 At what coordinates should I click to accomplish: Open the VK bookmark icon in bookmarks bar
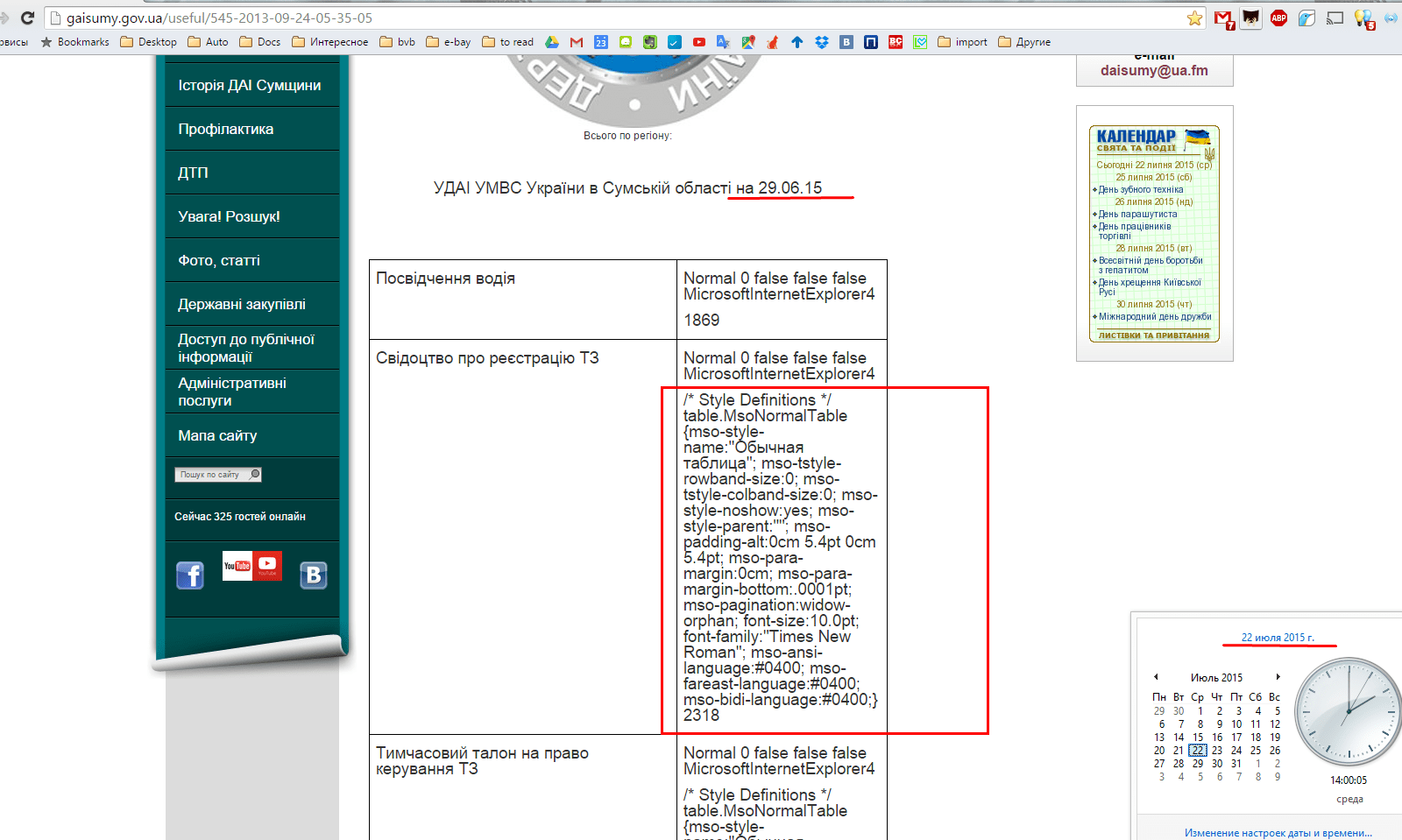(846, 42)
